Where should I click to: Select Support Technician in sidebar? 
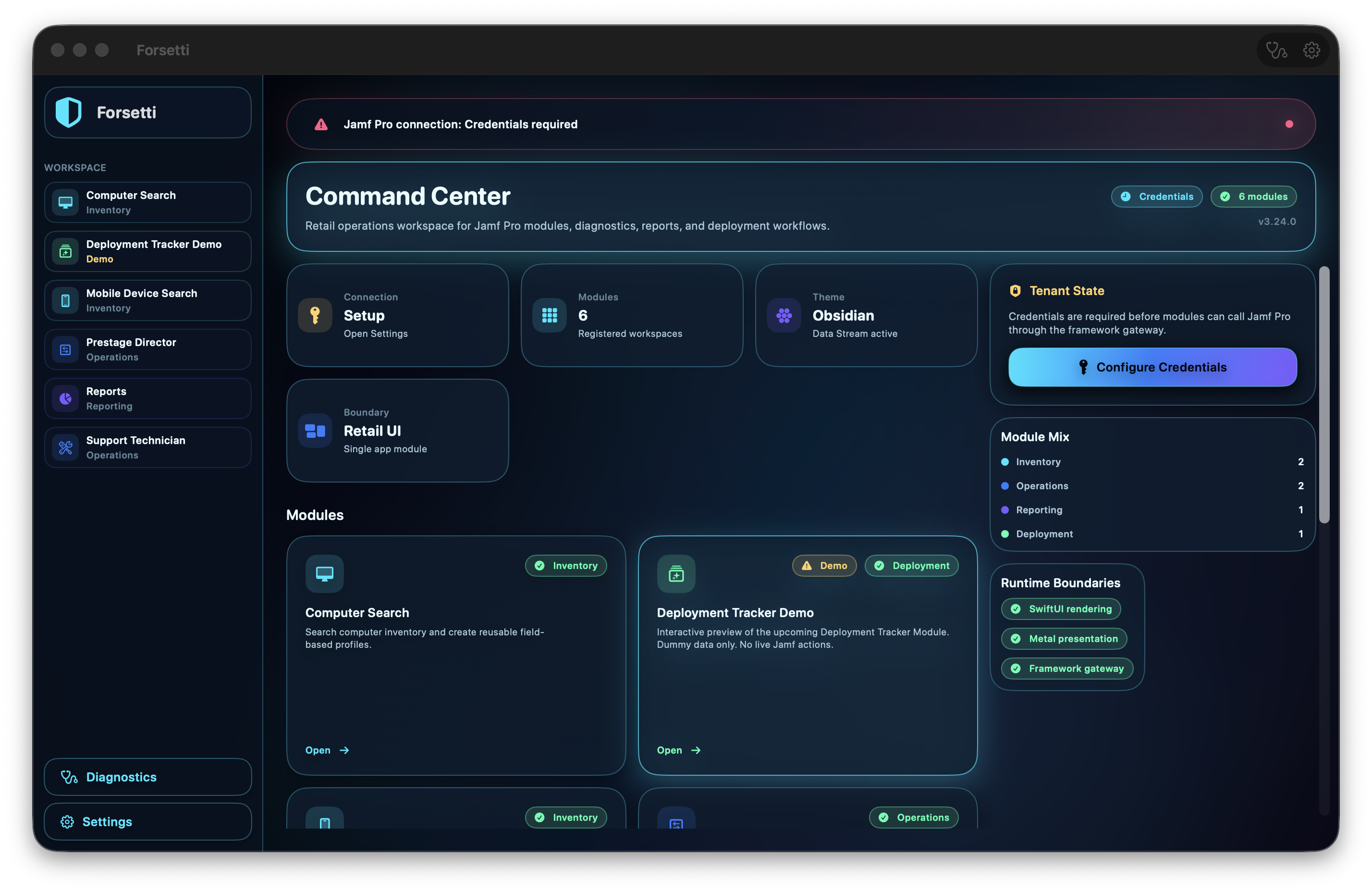(147, 447)
